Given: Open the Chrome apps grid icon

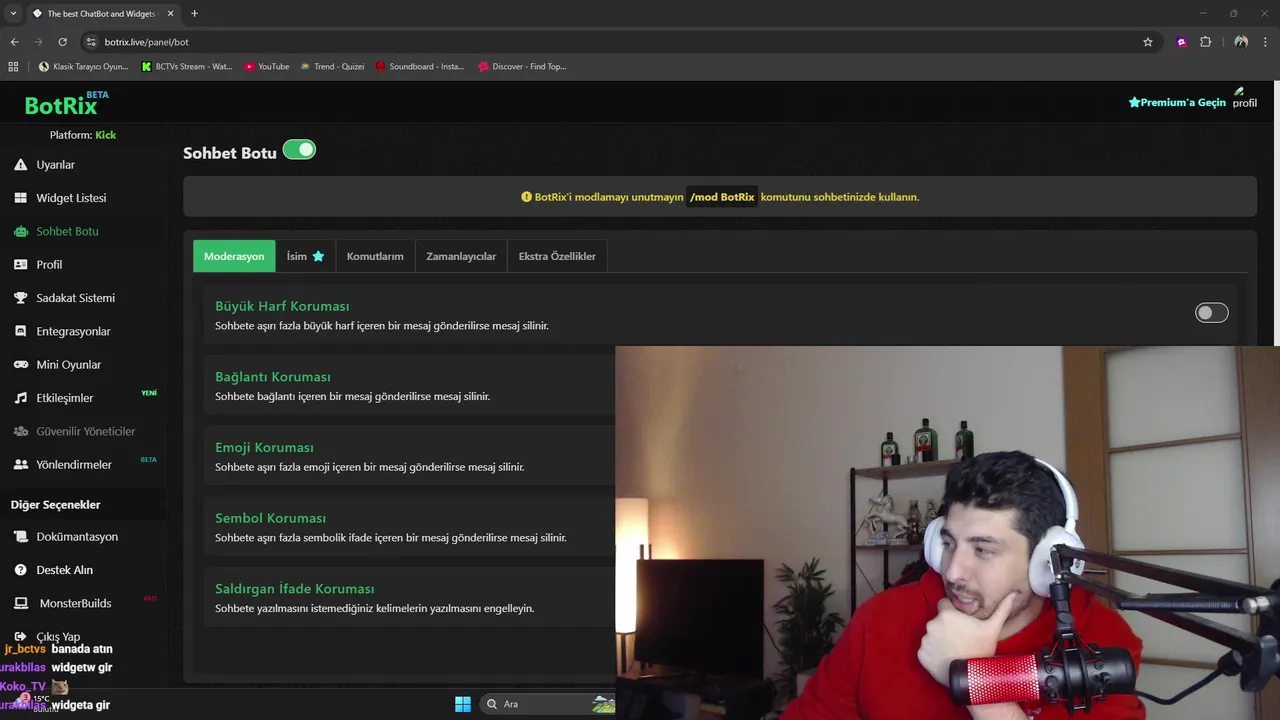Looking at the screenshot, I should 13,67.
